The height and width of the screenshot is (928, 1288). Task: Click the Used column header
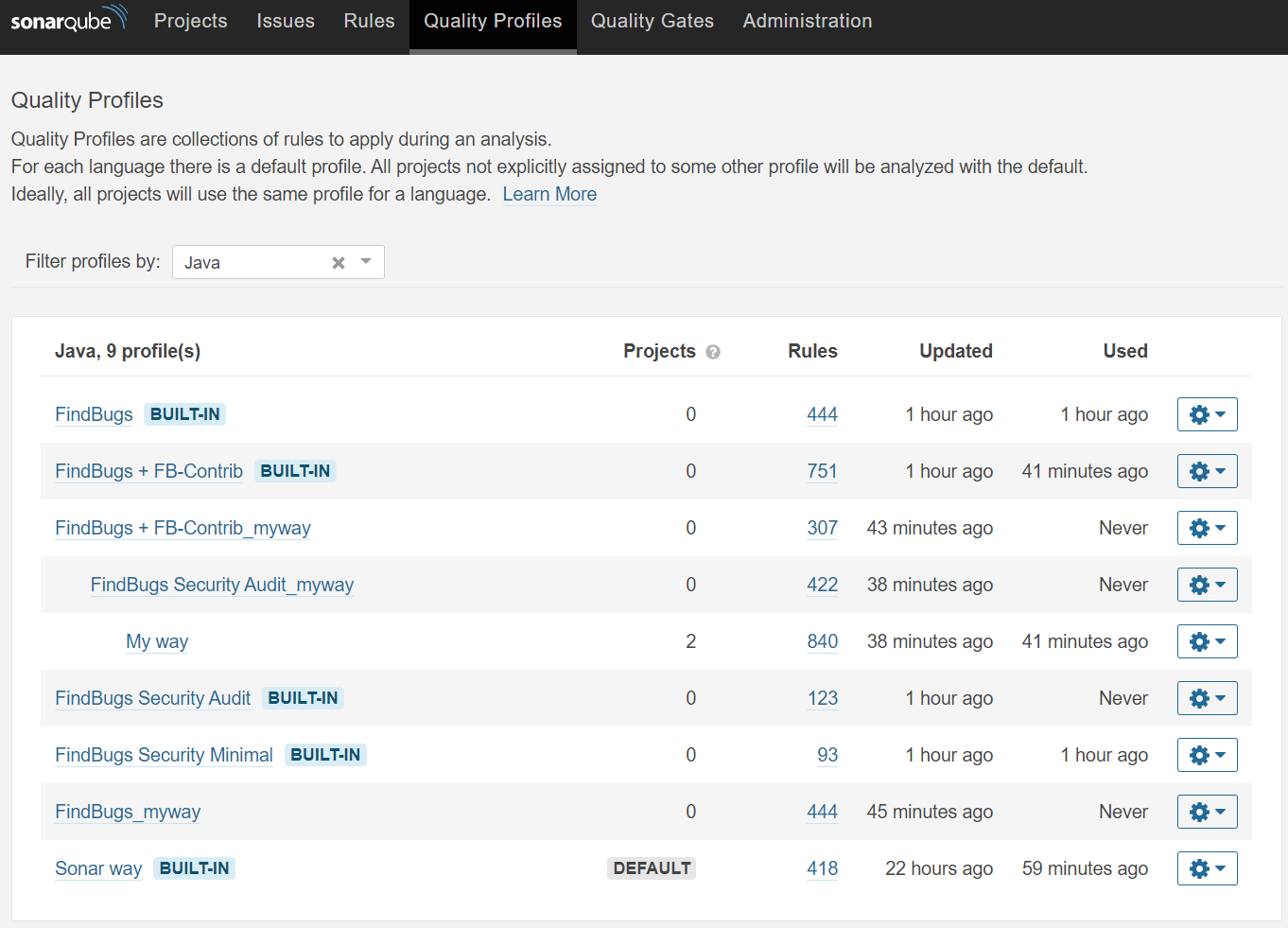tap(1125, 351)
